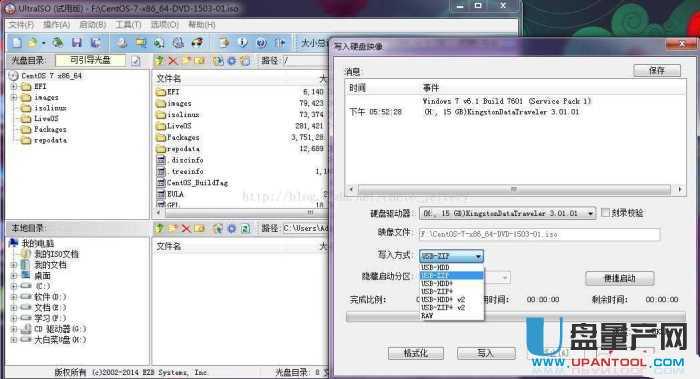The width and height of the screenshot is (700, 379).
Task: Select the EULA file in the list
Action: [175, 194]
